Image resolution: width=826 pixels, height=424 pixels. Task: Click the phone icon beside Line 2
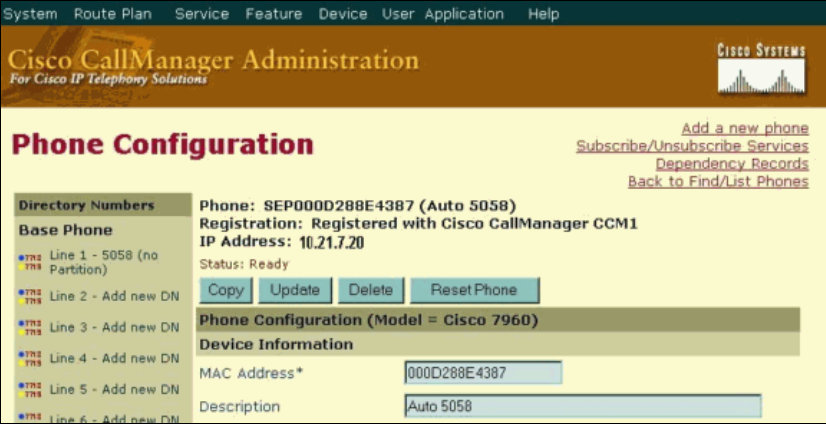click(30, 297)
